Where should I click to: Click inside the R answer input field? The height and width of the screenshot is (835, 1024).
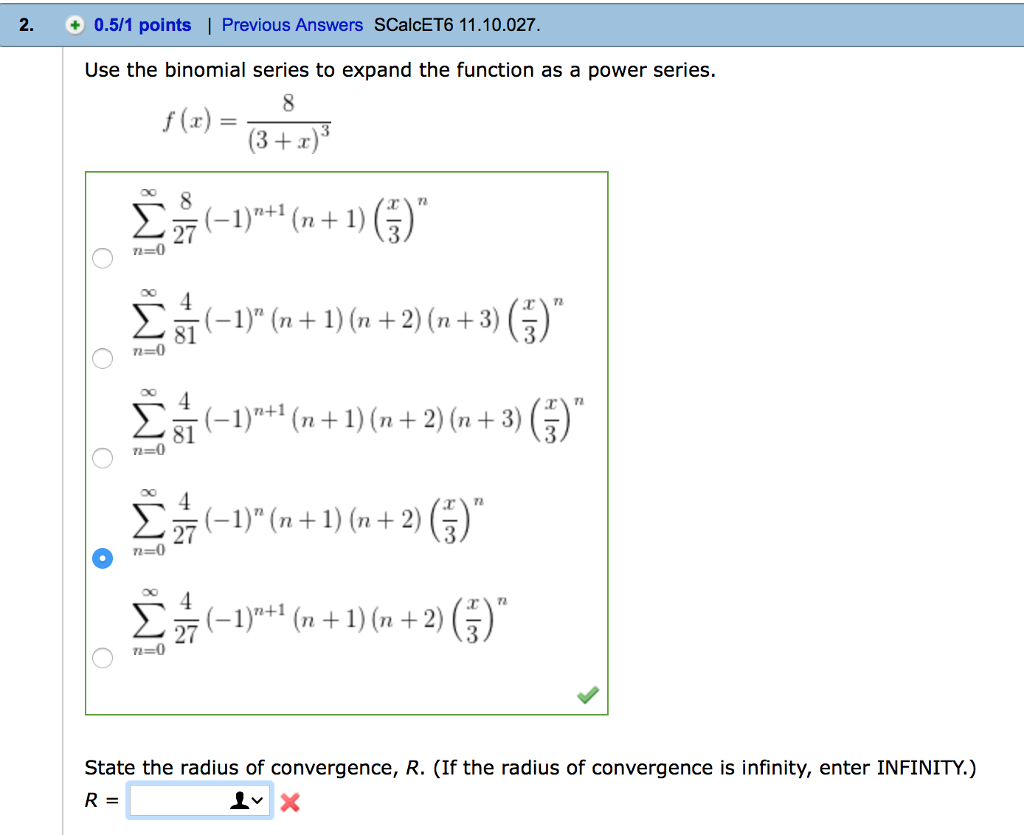(180, 799)
